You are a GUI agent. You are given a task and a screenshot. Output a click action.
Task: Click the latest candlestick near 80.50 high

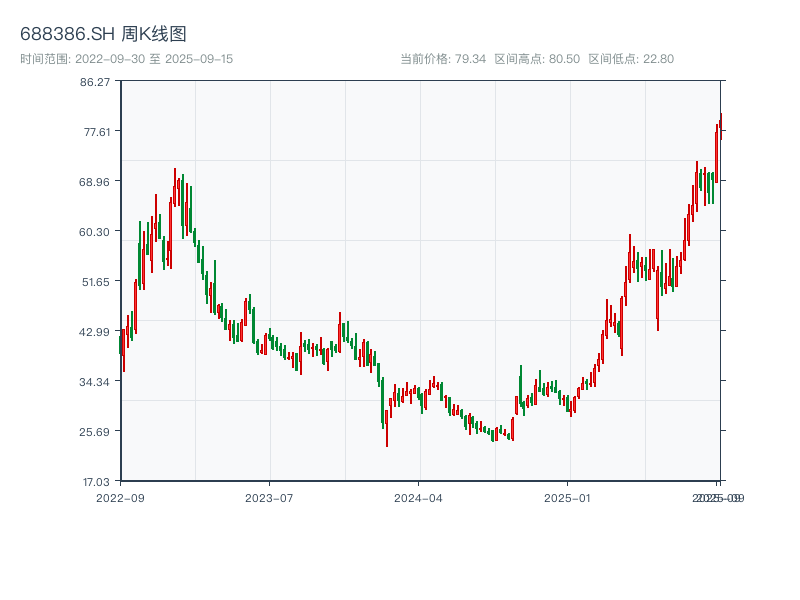[721, 126]
